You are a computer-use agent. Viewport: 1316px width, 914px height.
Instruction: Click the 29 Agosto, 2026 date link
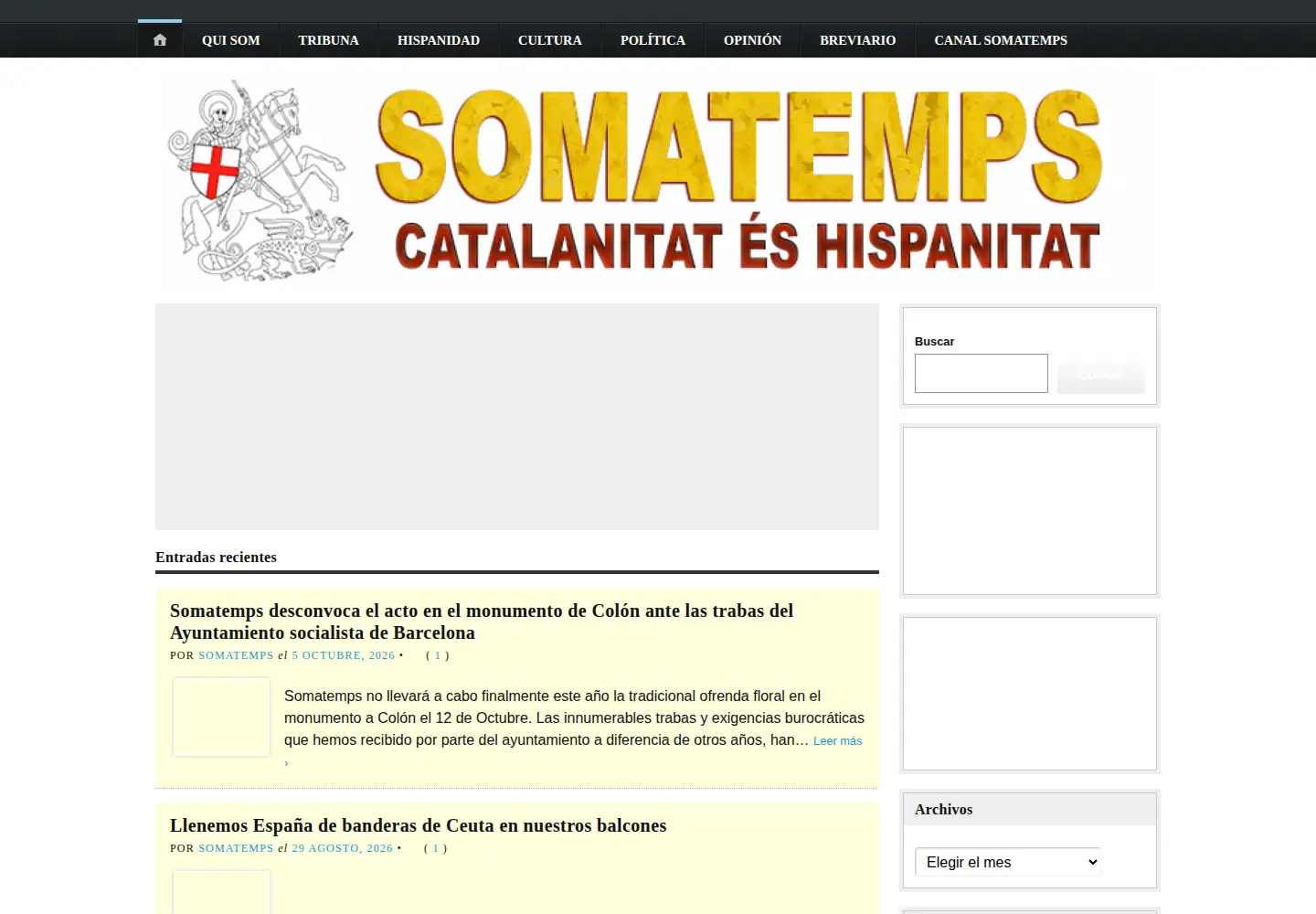point(343,848)
